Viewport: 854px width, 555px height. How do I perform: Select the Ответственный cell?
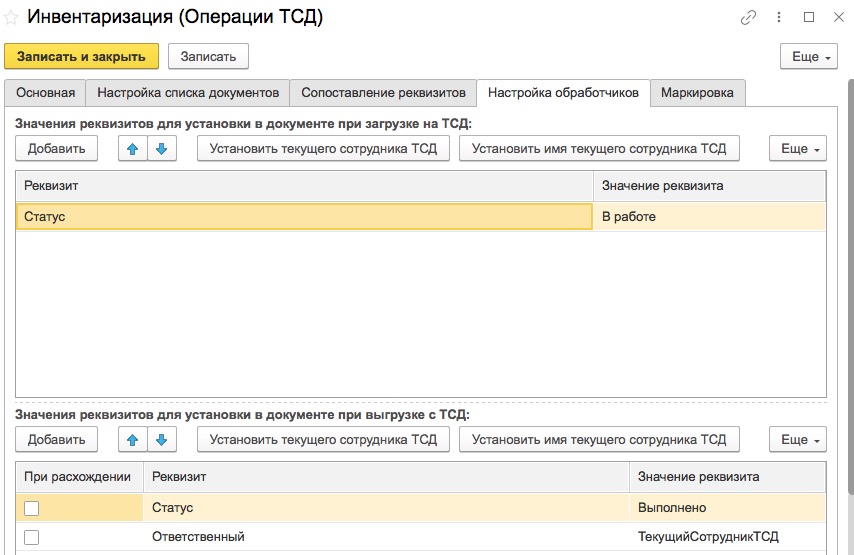point(386,537)
